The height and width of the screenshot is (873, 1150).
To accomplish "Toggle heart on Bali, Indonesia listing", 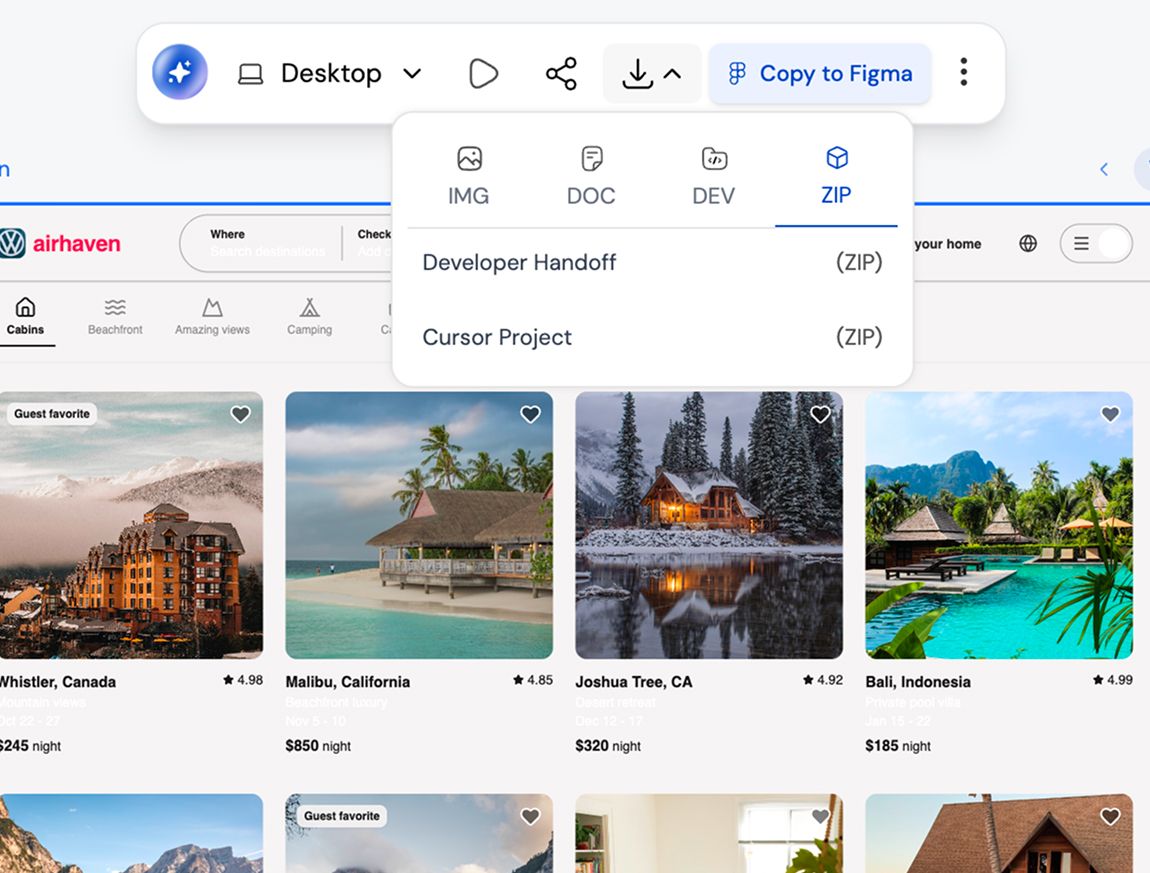I will pos(1110,414).
